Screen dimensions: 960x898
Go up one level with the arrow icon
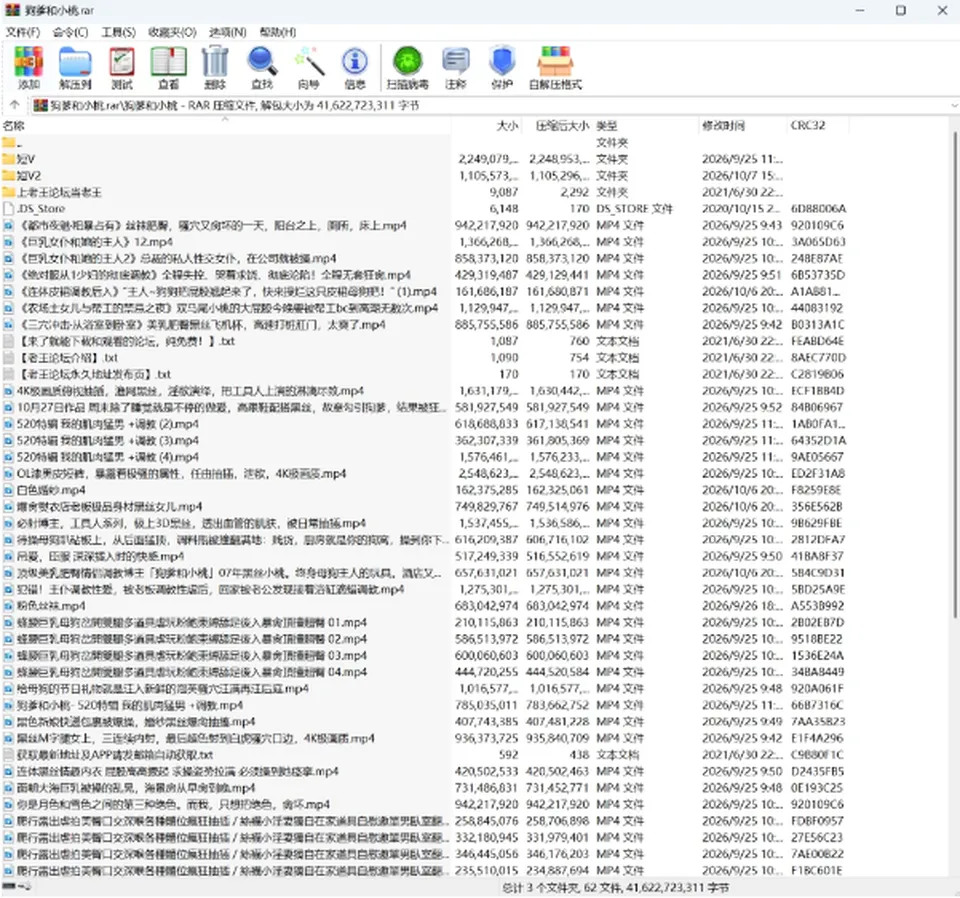coord(15,105)
